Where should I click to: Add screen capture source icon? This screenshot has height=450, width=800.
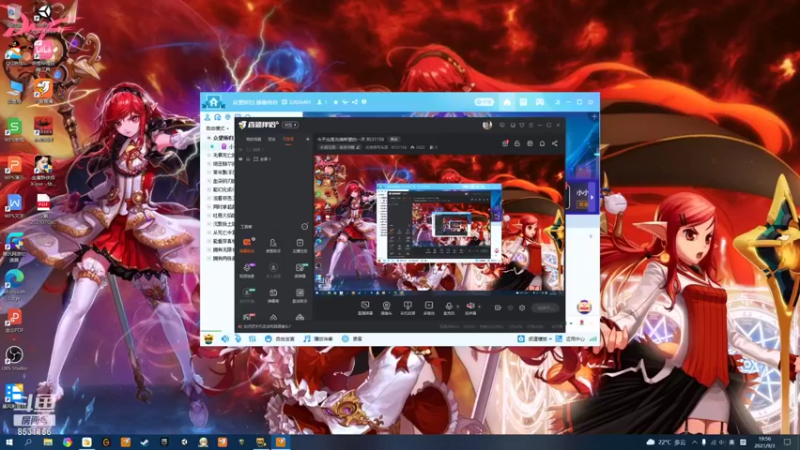365,308
